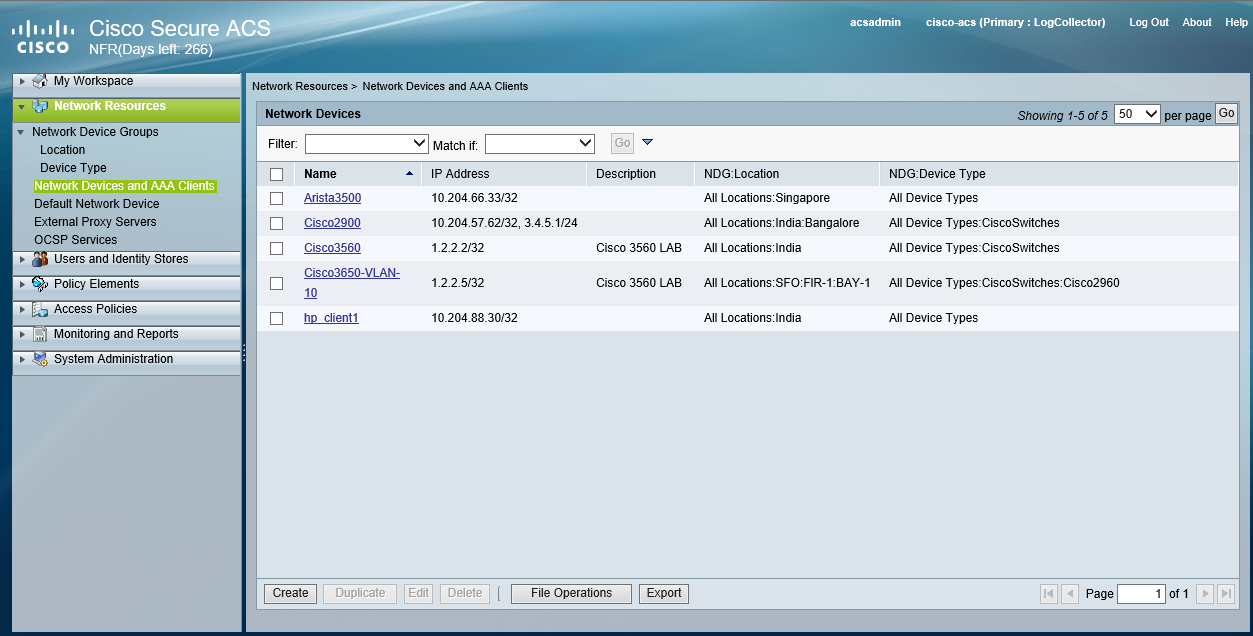Viewport: 1253px width, 636px height.
Task: Click the Go button beside per page
Action: [x=1226, y=113]
